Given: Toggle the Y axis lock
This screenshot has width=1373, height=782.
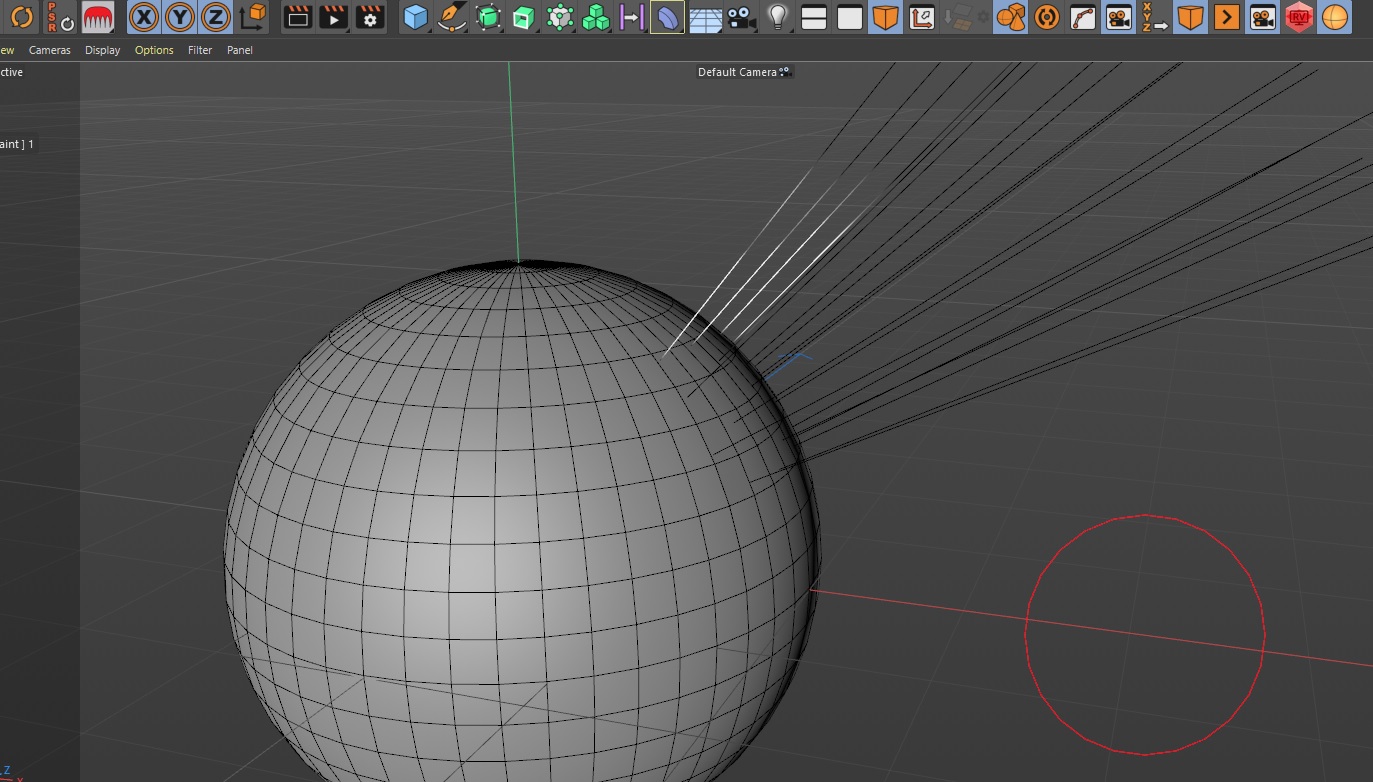Looking at the screenshot, I should tap(180, 17).
